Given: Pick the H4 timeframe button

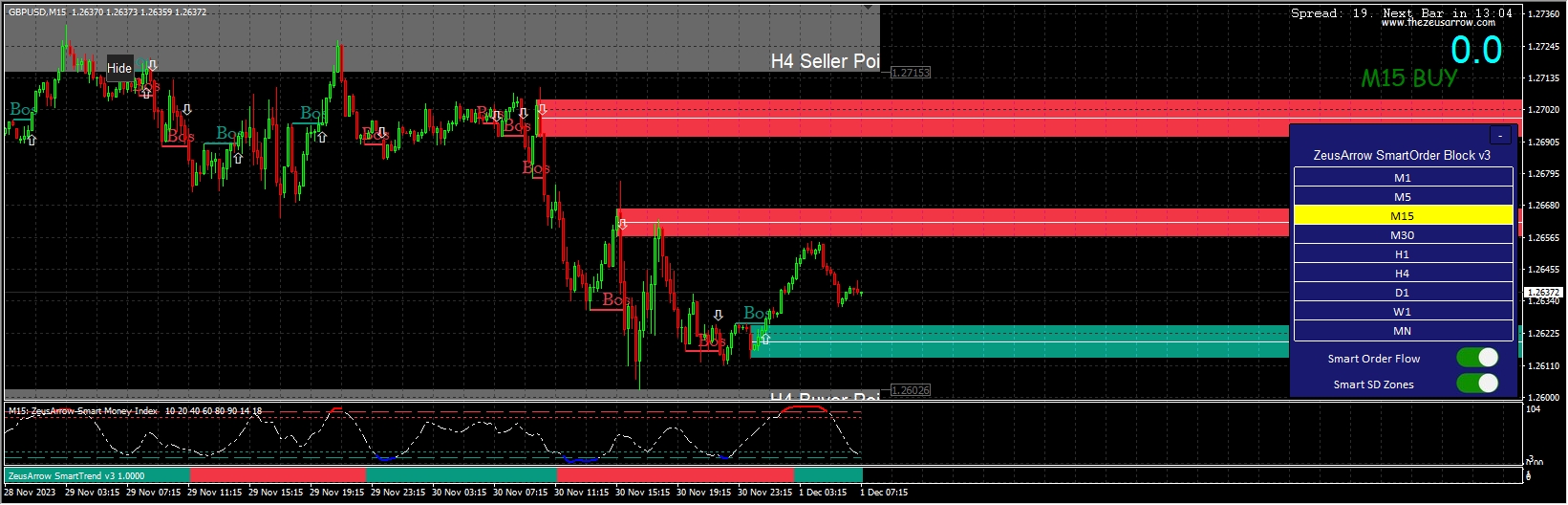Looking at the screenshot, I should (1403, 274).
